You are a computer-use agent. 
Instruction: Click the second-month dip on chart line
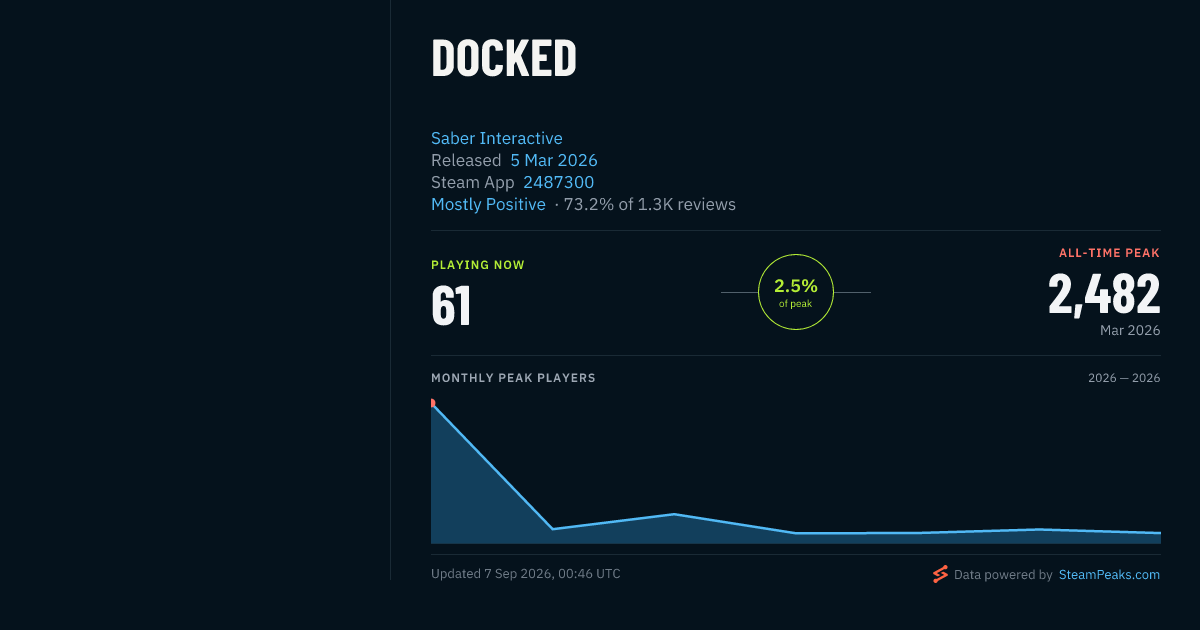[553, 528]
